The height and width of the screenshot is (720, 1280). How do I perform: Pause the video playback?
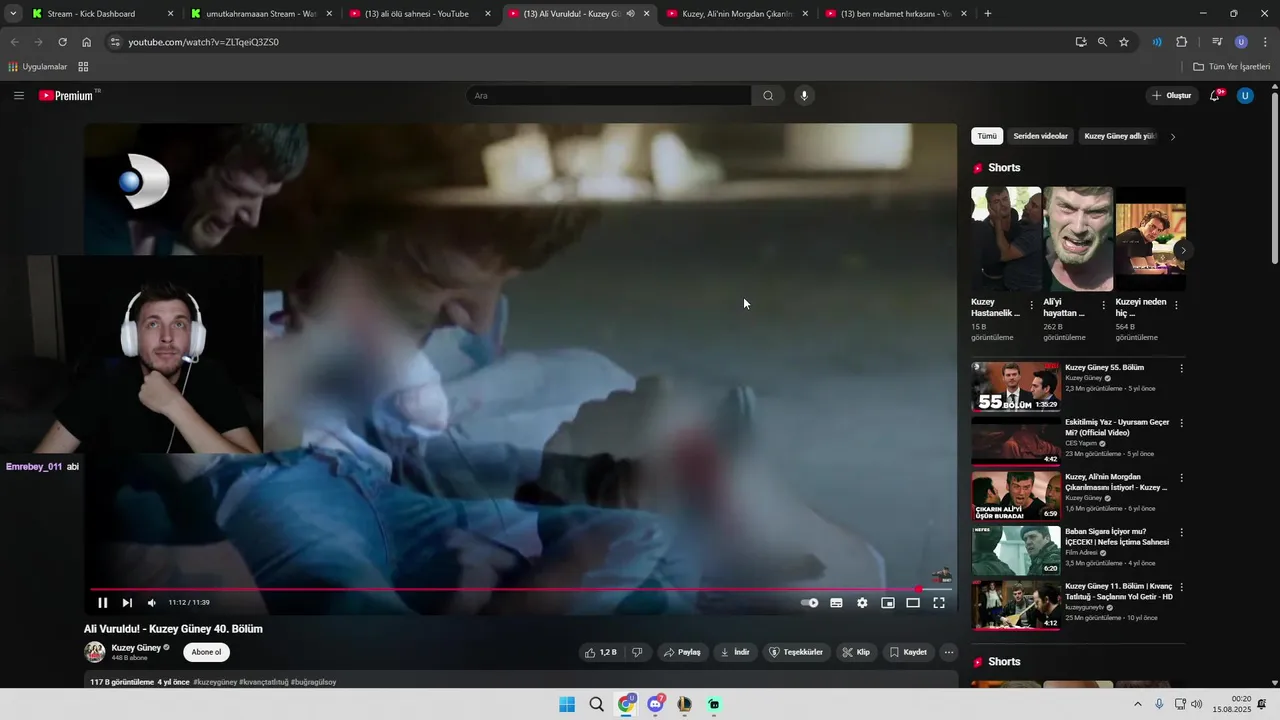[x=102, y=603]
